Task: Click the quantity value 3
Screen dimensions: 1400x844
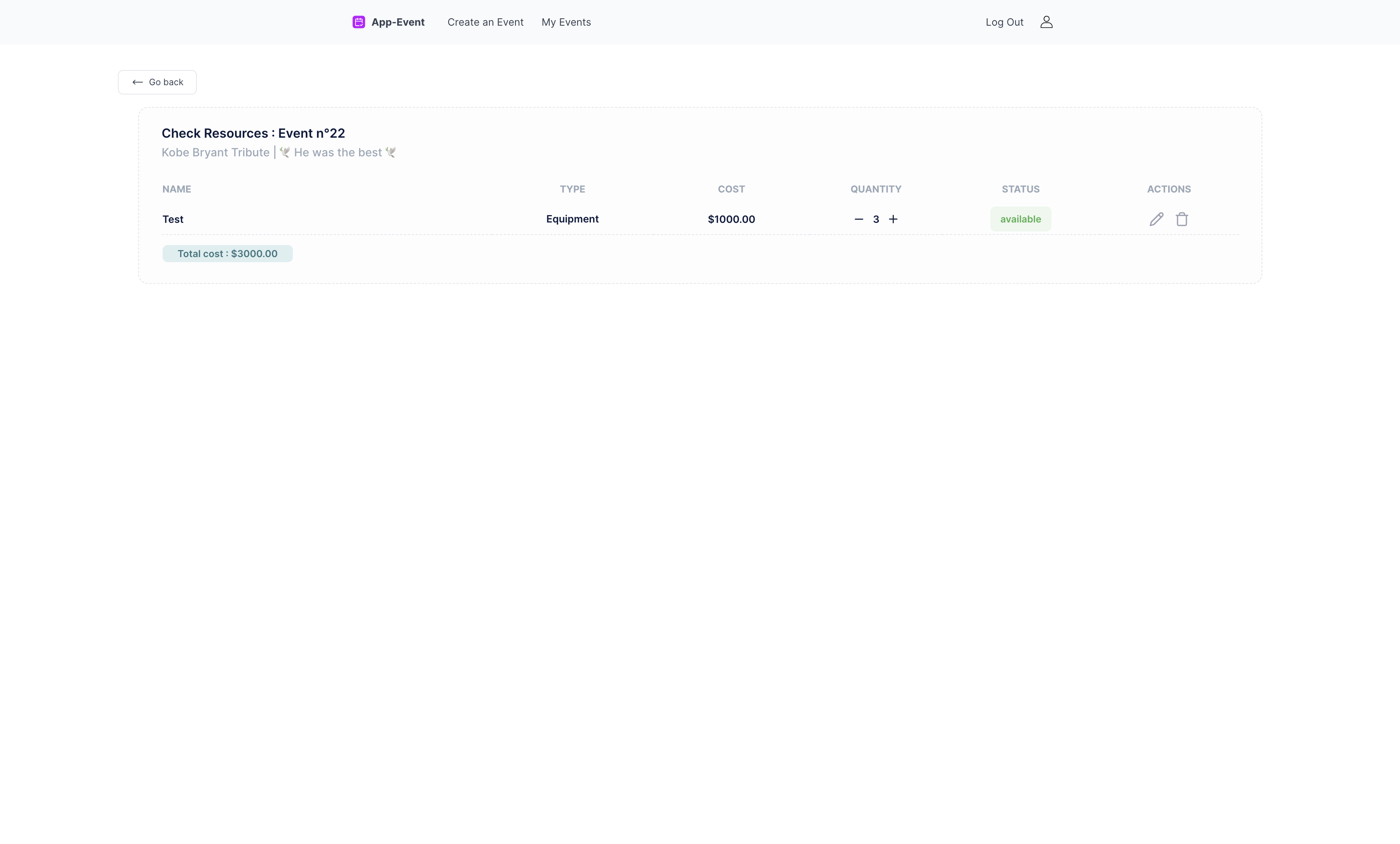Action: click(876, 219)
